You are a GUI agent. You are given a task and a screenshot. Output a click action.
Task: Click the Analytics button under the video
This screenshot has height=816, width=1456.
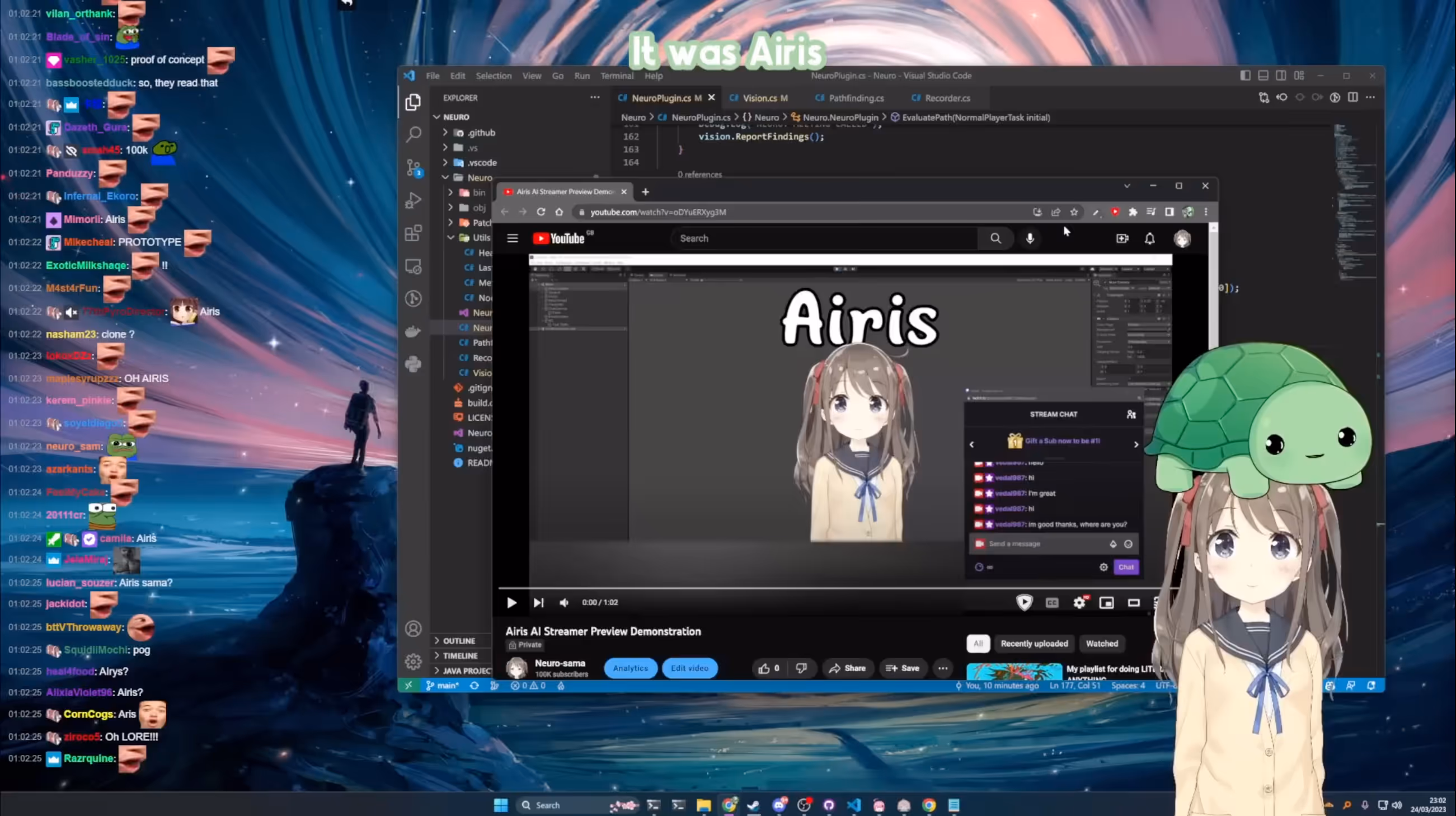[630, 668]
